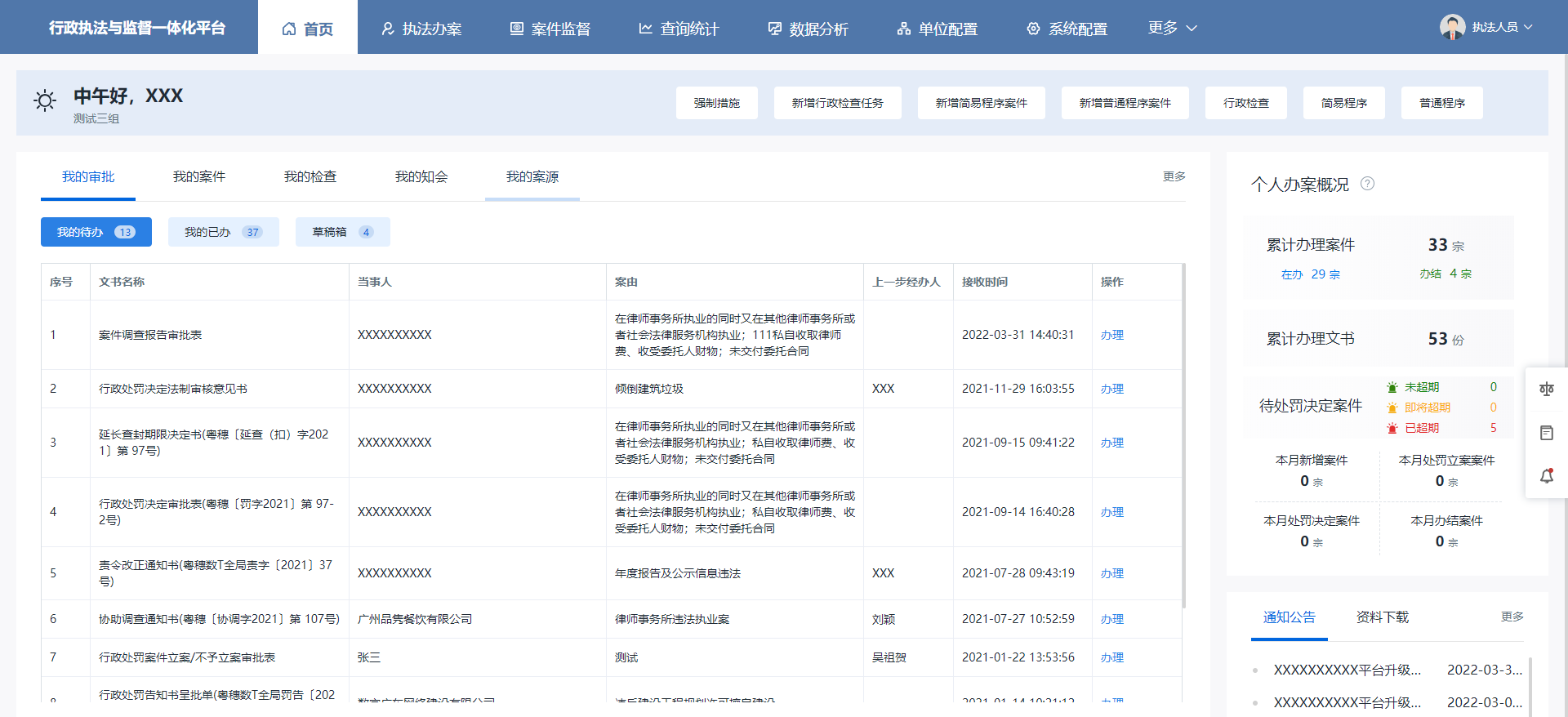Click 办理 for 案件调查报告审批表 row
The image size is (1568, 717).
[1111, 335]
